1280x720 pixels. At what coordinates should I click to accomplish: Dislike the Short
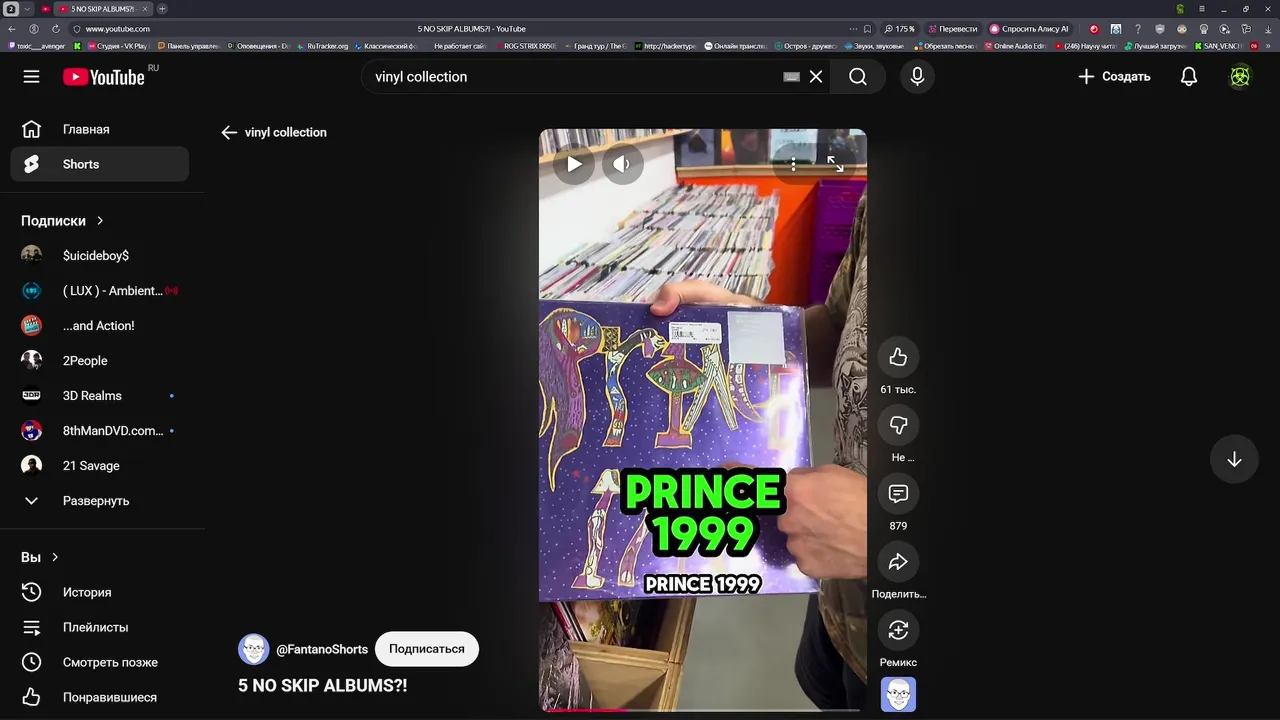[898, 425]
